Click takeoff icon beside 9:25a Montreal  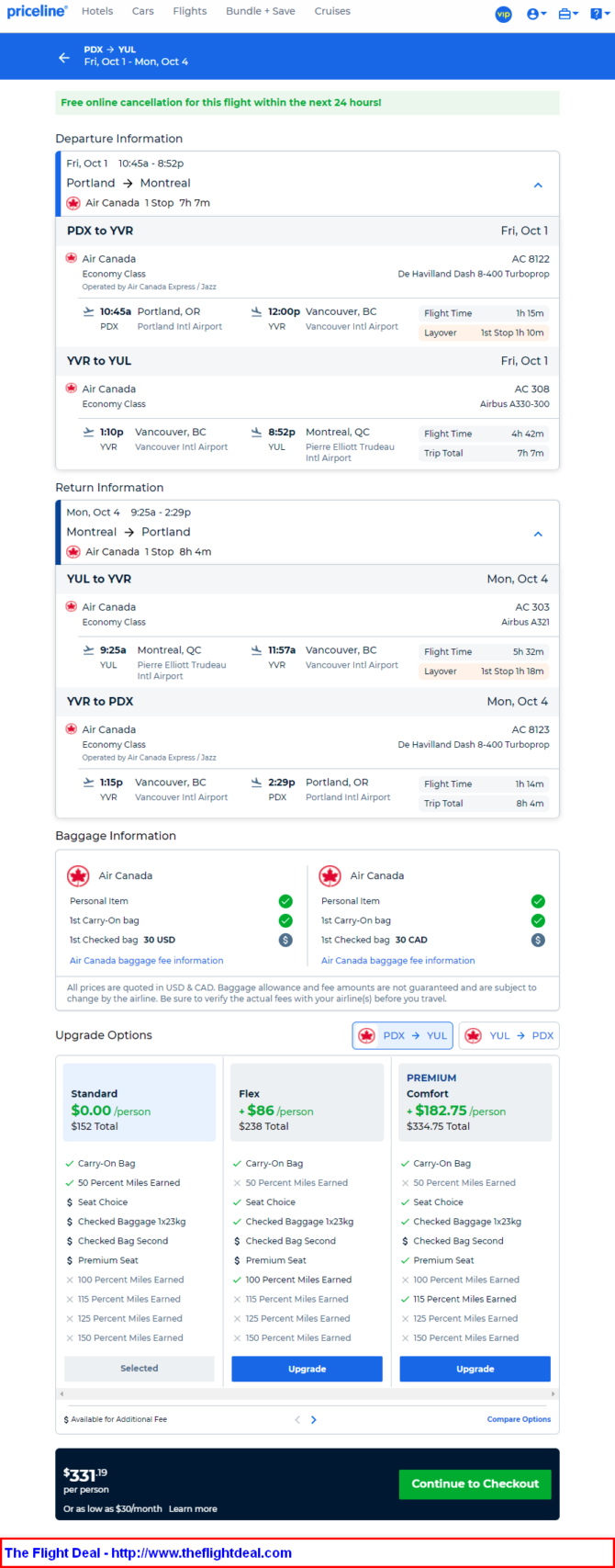pos(88,649)
